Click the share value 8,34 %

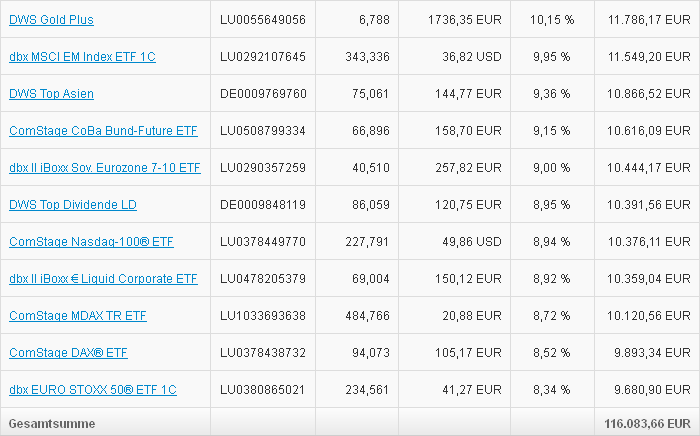pyautogui.click(x=552, y=390)
